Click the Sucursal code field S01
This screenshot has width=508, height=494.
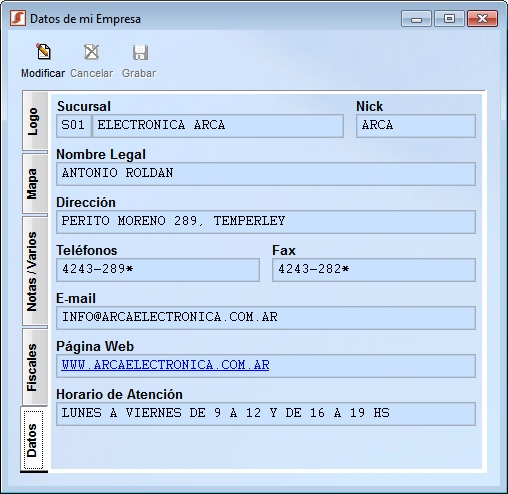click(74, 126)
